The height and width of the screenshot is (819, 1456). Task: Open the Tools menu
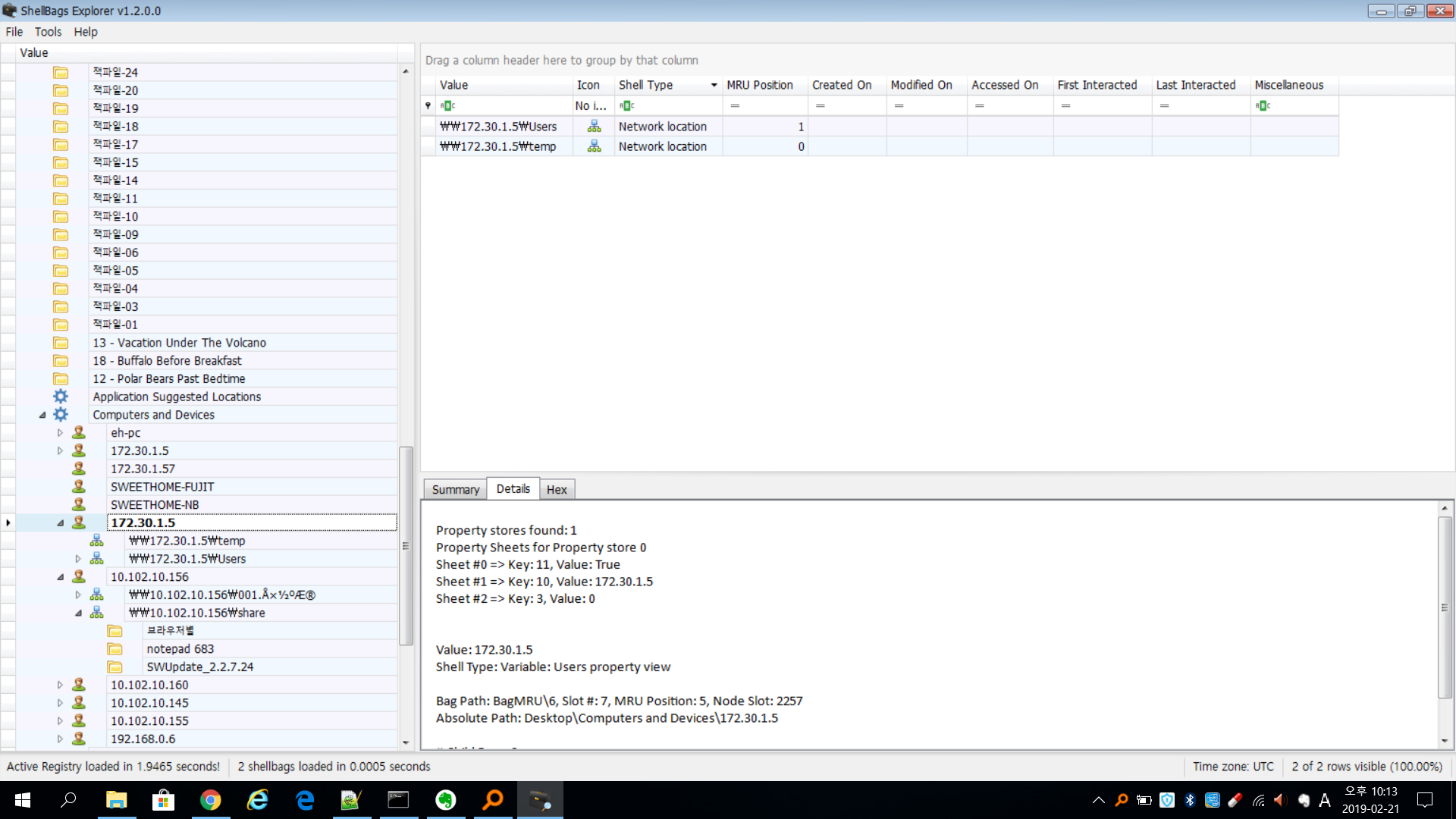pos(48,32)
